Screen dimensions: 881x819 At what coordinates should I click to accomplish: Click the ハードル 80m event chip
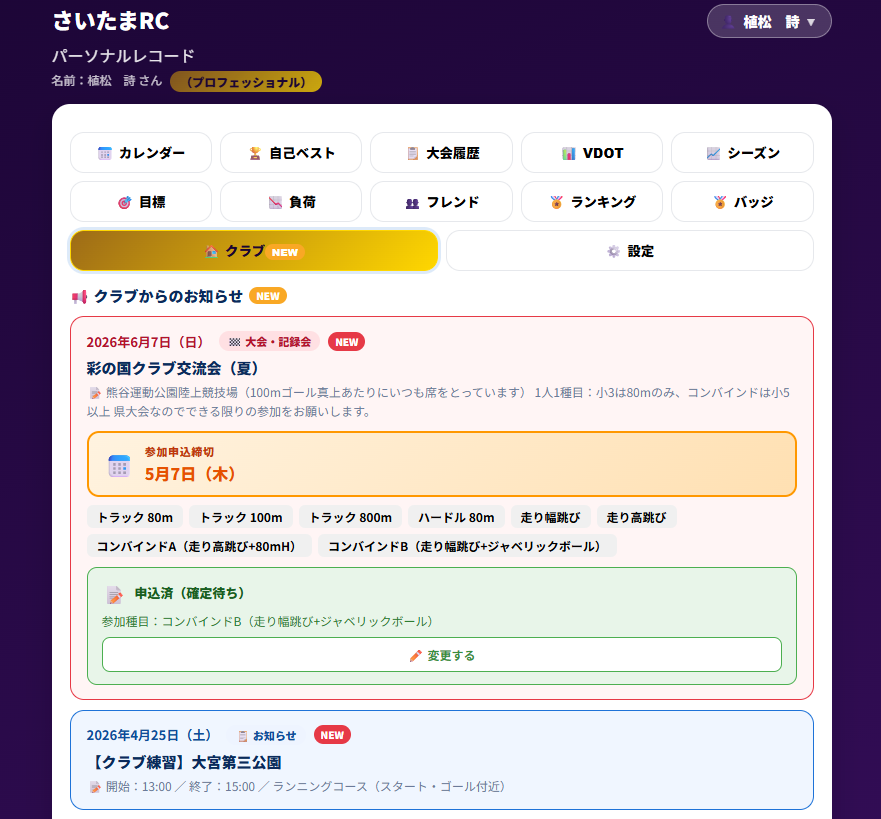456,517
